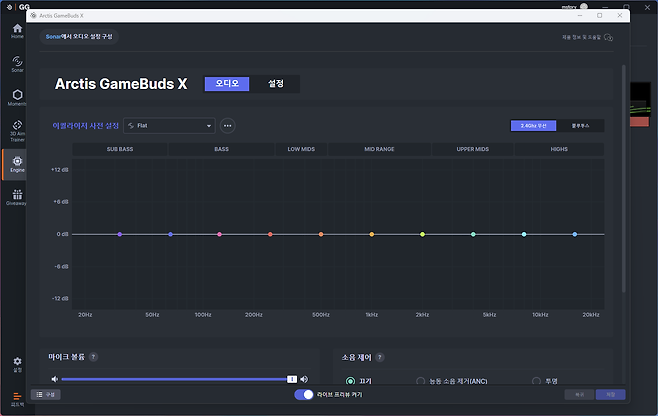Screen dimensions: 658x416
Task: Toggle the 라이브 프리뷰 switch
Action: pos(304,395)
